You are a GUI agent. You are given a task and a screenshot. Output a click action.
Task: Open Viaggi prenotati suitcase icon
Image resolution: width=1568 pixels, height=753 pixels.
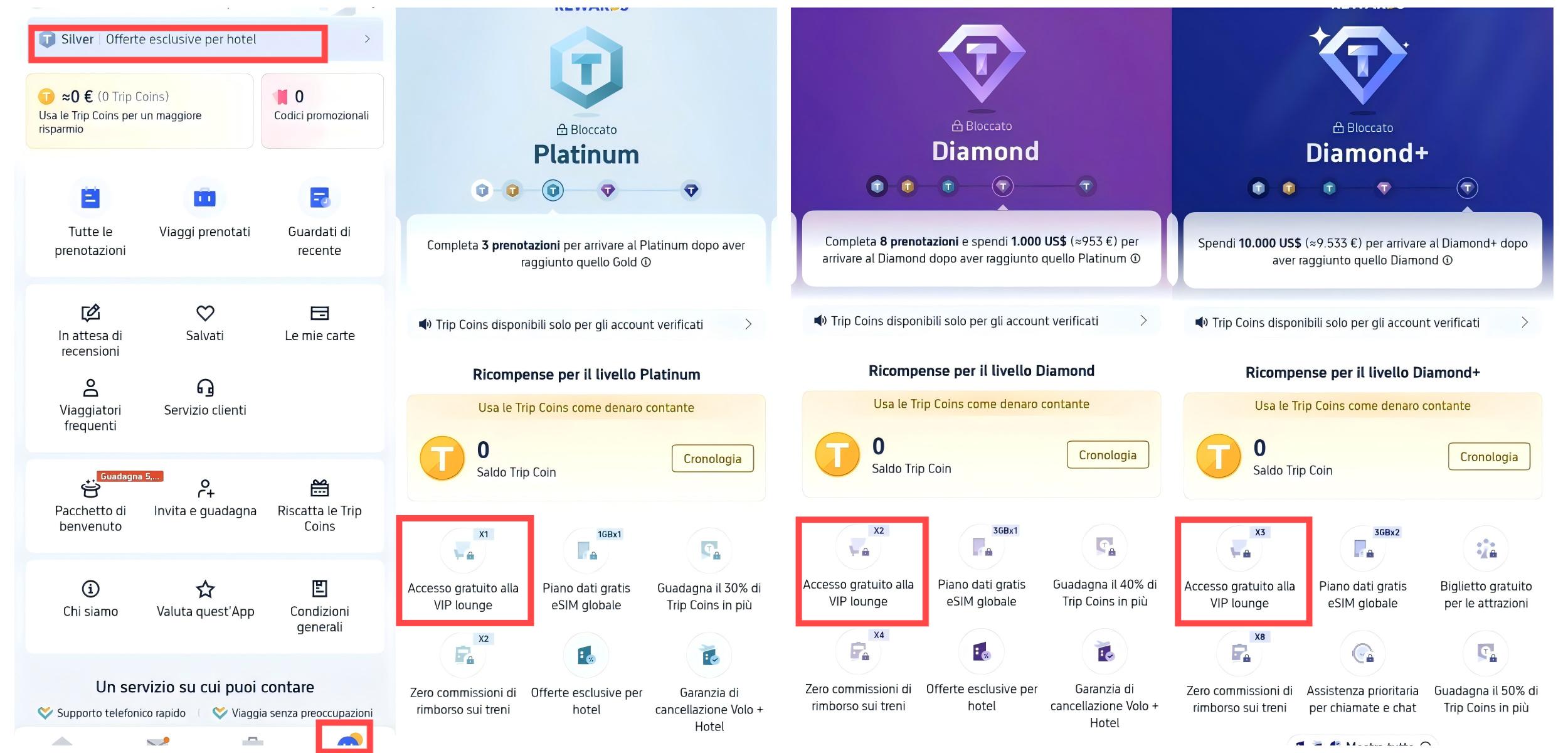tap(204, 198)
